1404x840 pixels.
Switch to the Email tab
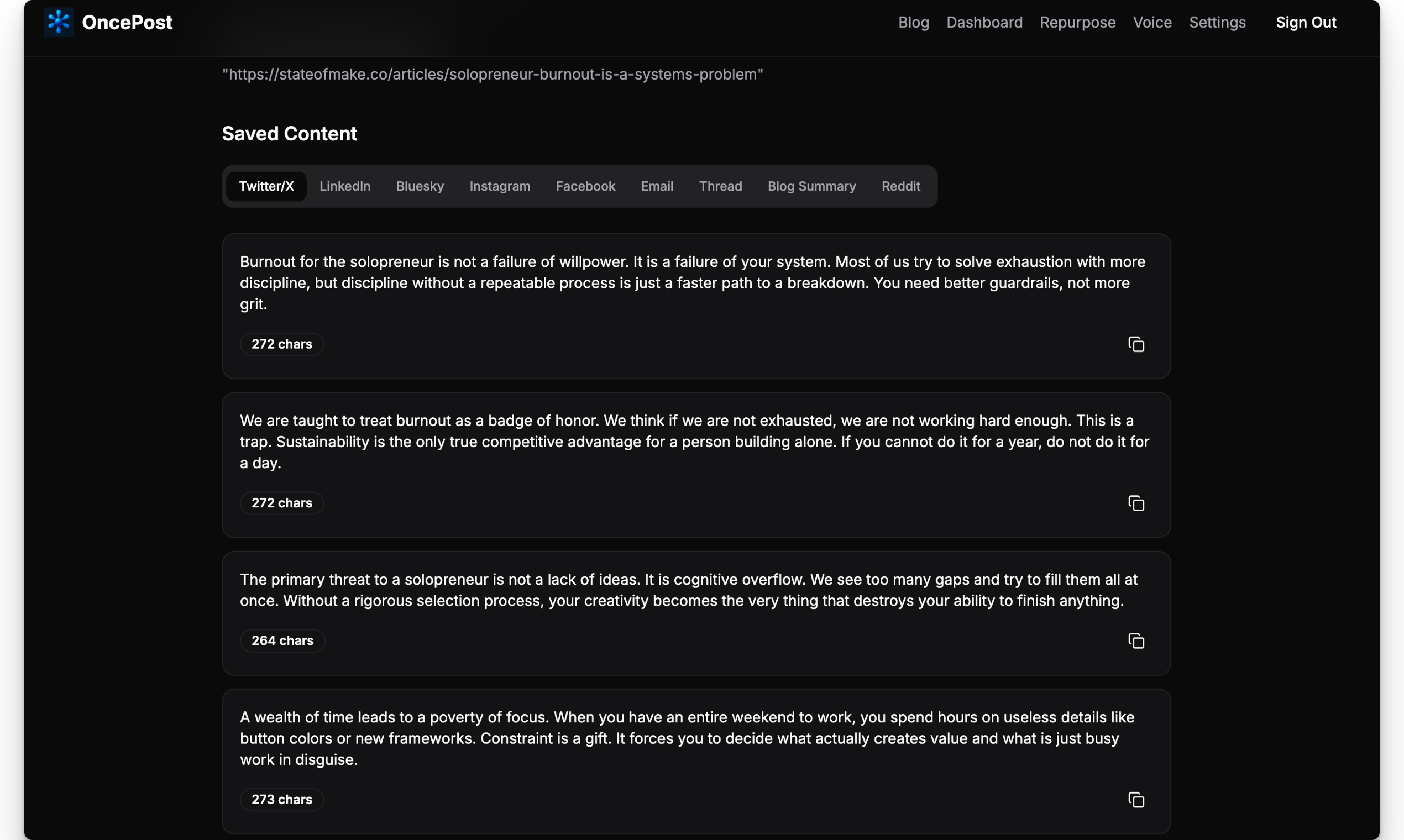[657, 186]
